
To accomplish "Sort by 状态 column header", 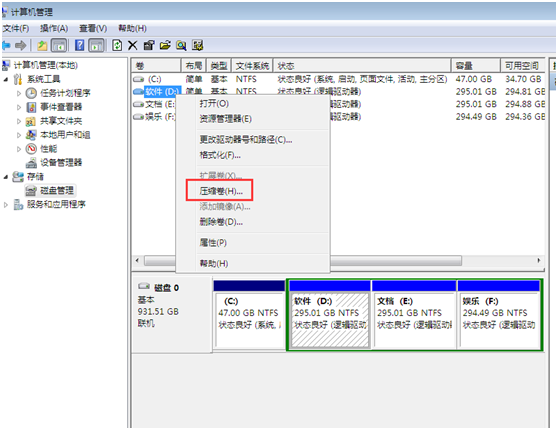I will point(362,66).
